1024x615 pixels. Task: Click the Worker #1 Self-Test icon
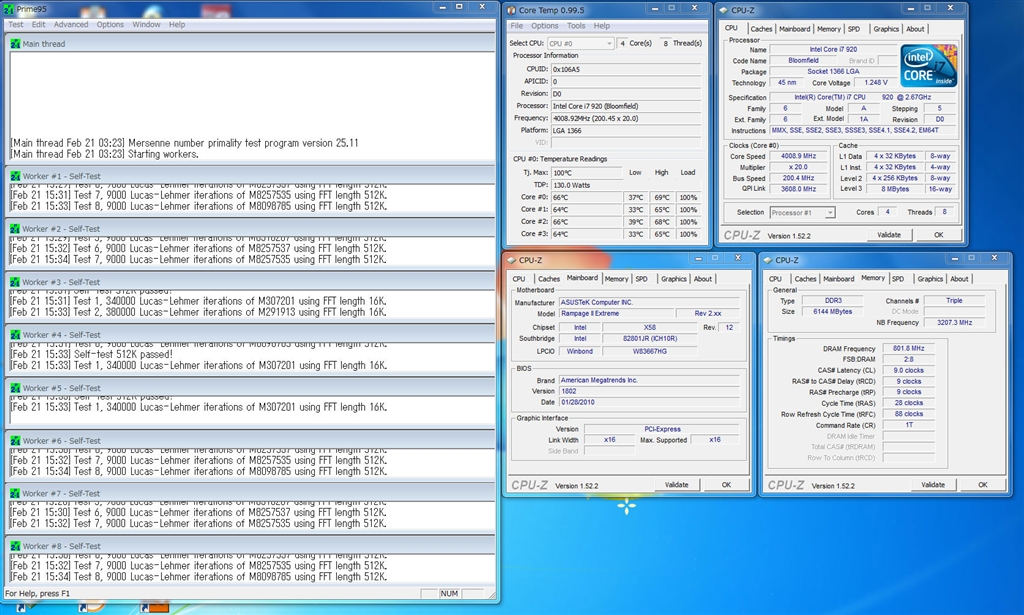[x=15, y=176]
